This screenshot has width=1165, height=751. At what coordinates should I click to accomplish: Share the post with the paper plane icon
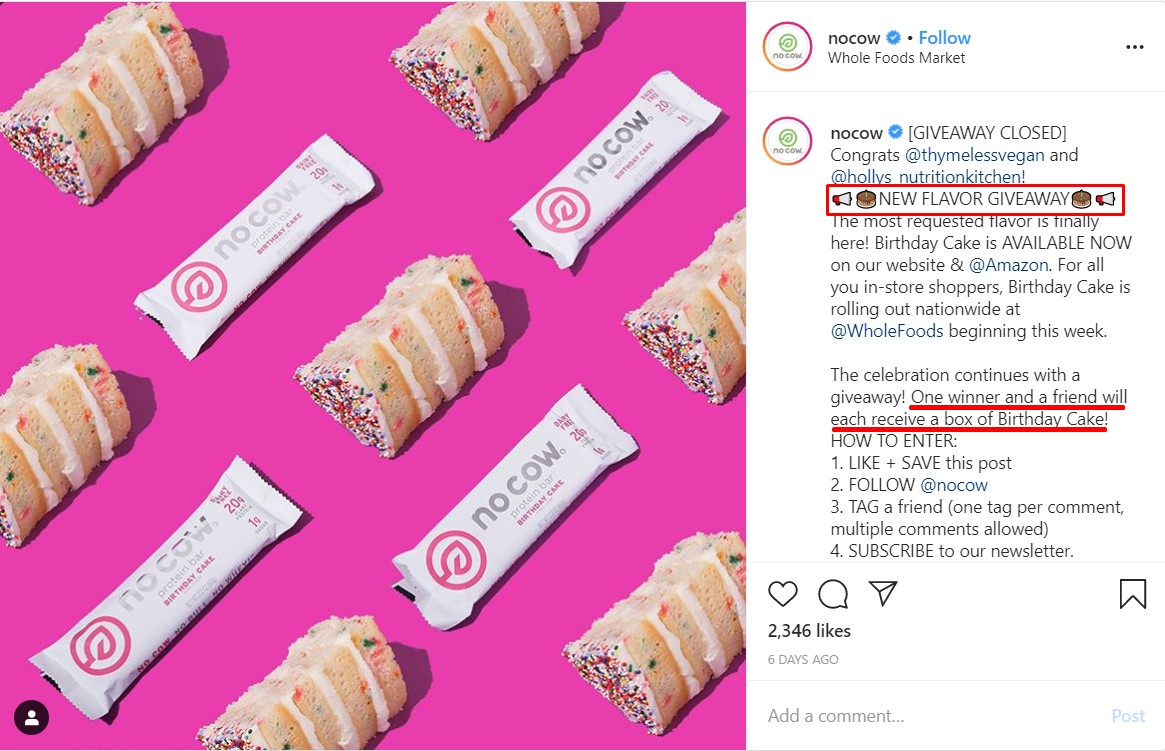pos(883,593)
